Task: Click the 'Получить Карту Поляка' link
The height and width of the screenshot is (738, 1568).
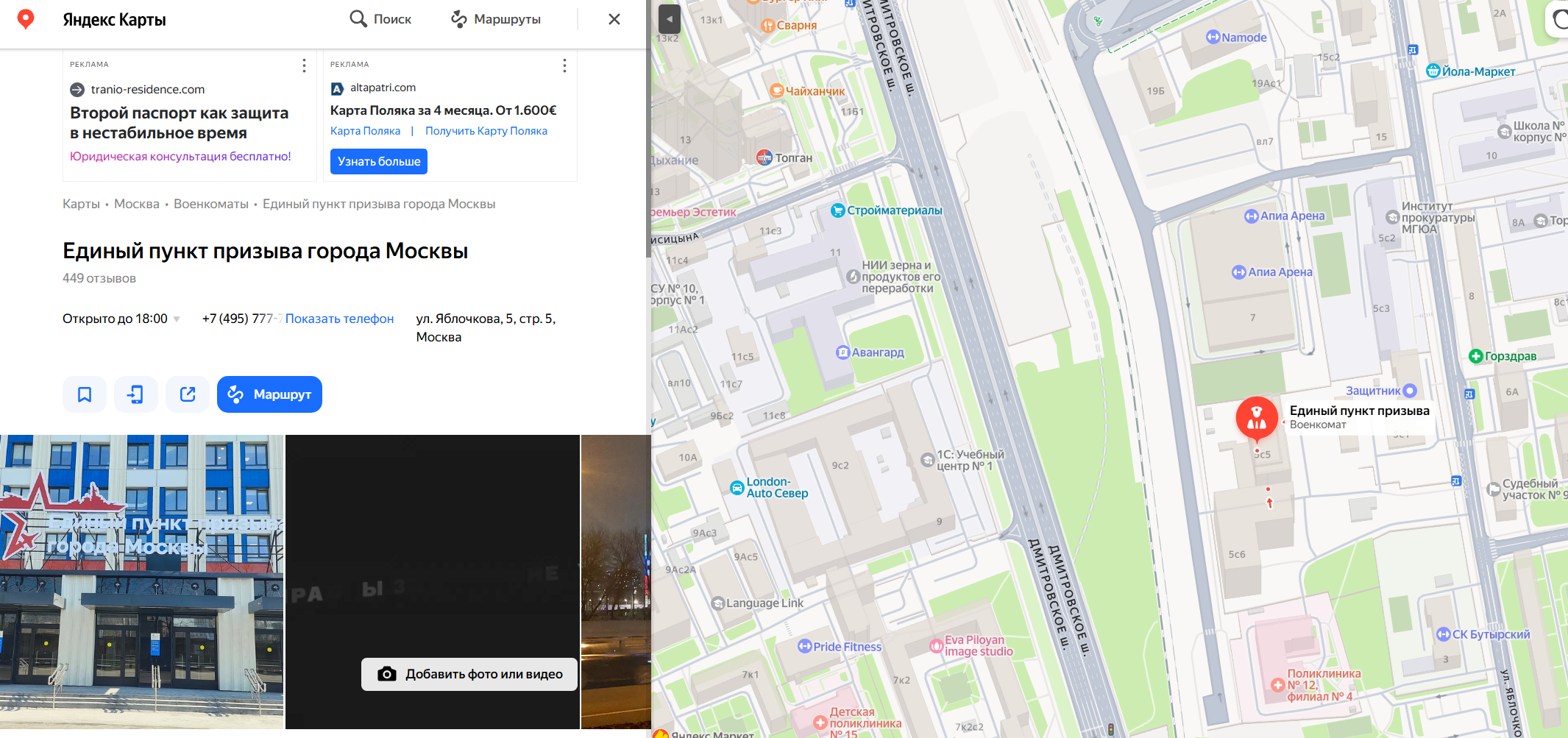Action: (x=486, y=131)
